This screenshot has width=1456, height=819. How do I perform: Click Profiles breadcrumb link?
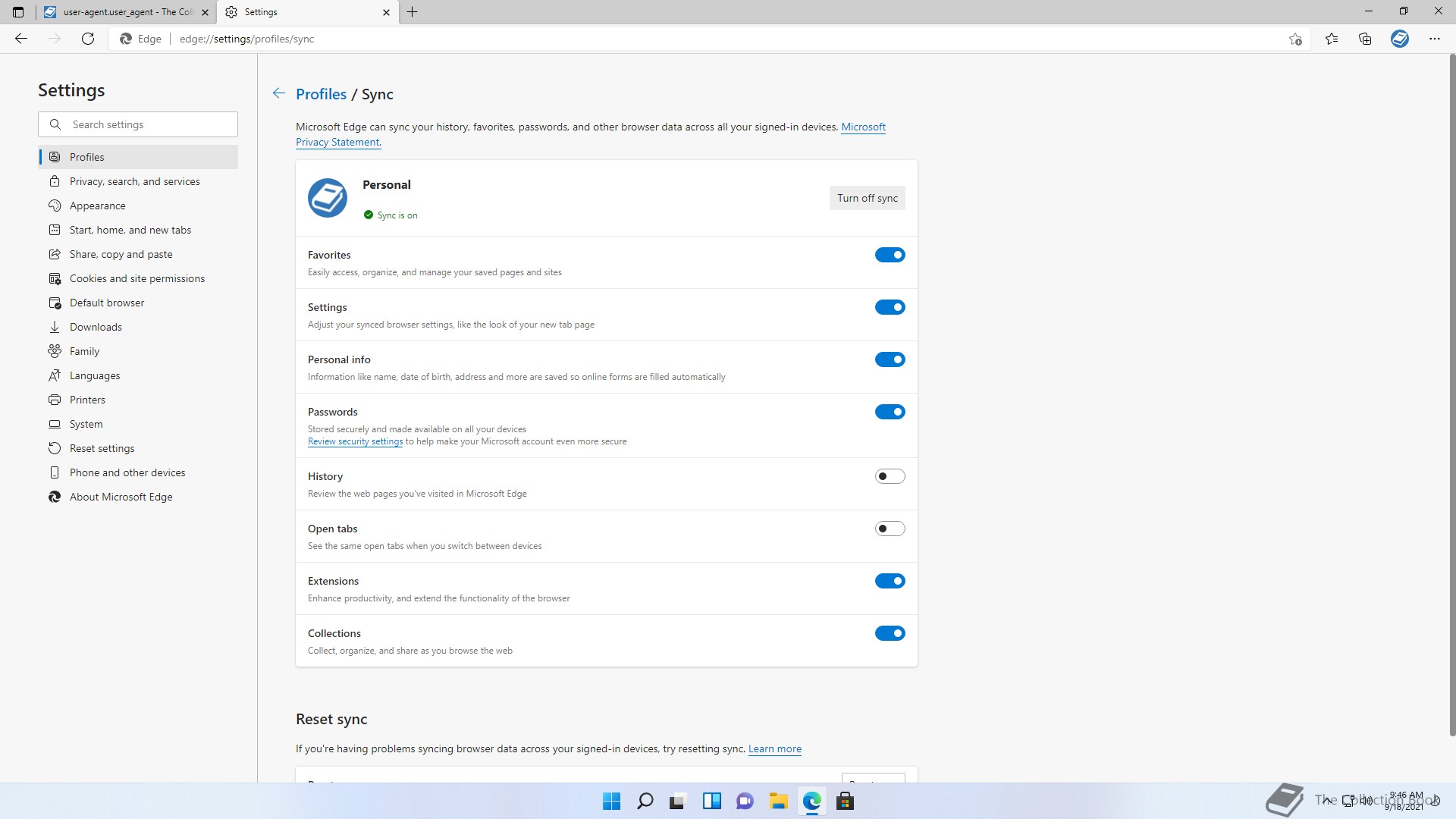pyautogui.click(x=321, y=94)
